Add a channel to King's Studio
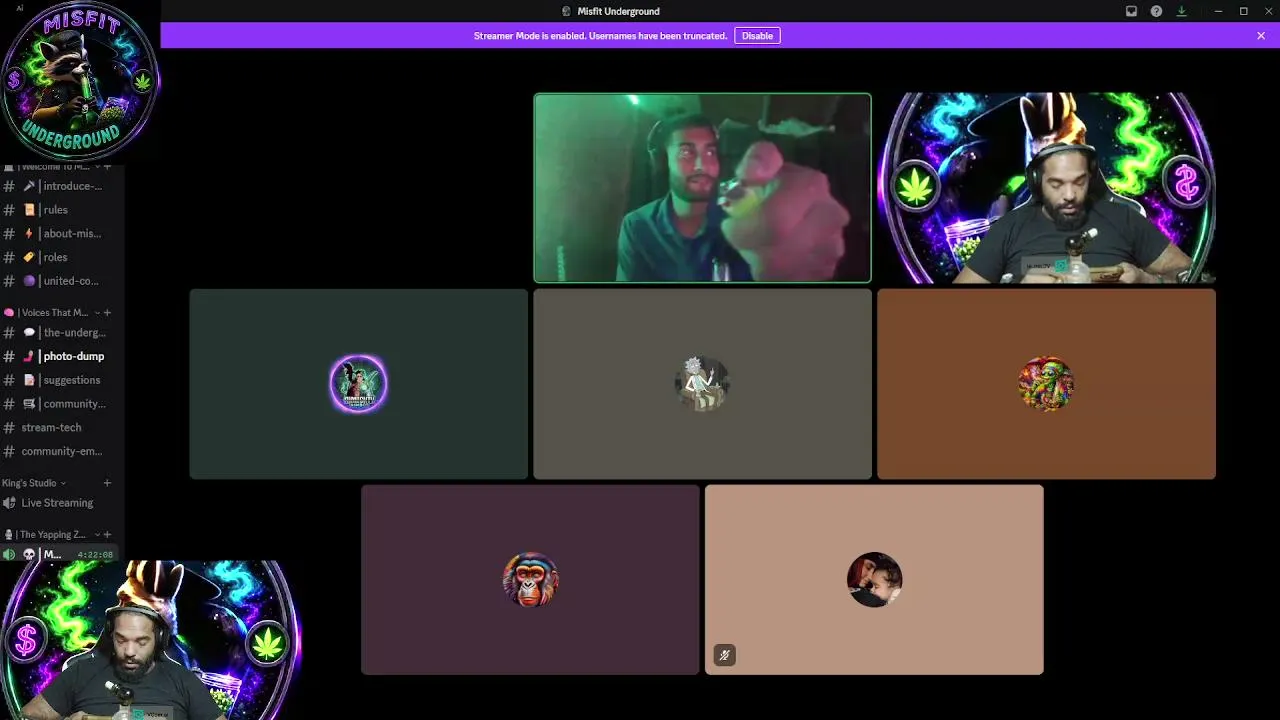 point(108,483)
